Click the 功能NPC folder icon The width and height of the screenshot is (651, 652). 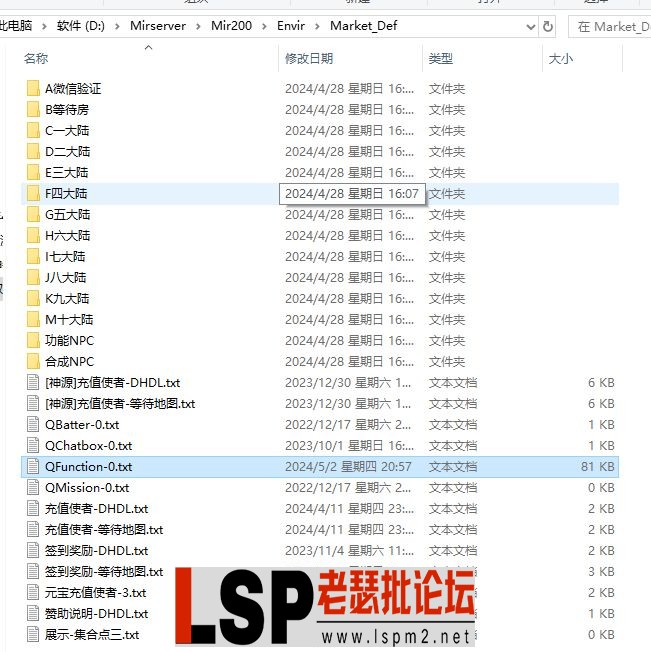click(x=33, y=341)
